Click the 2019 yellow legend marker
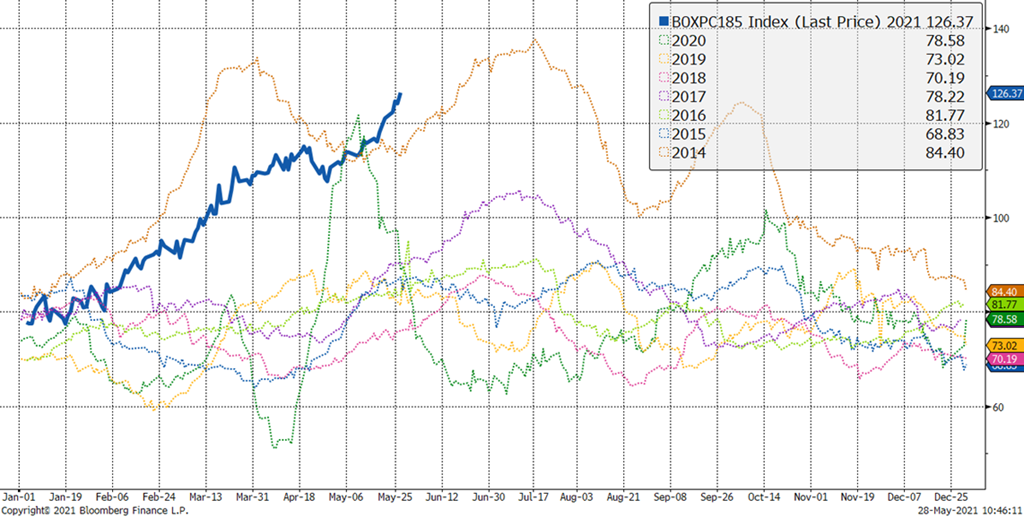This screenshot has width=1024, height=517. [661, 59]
